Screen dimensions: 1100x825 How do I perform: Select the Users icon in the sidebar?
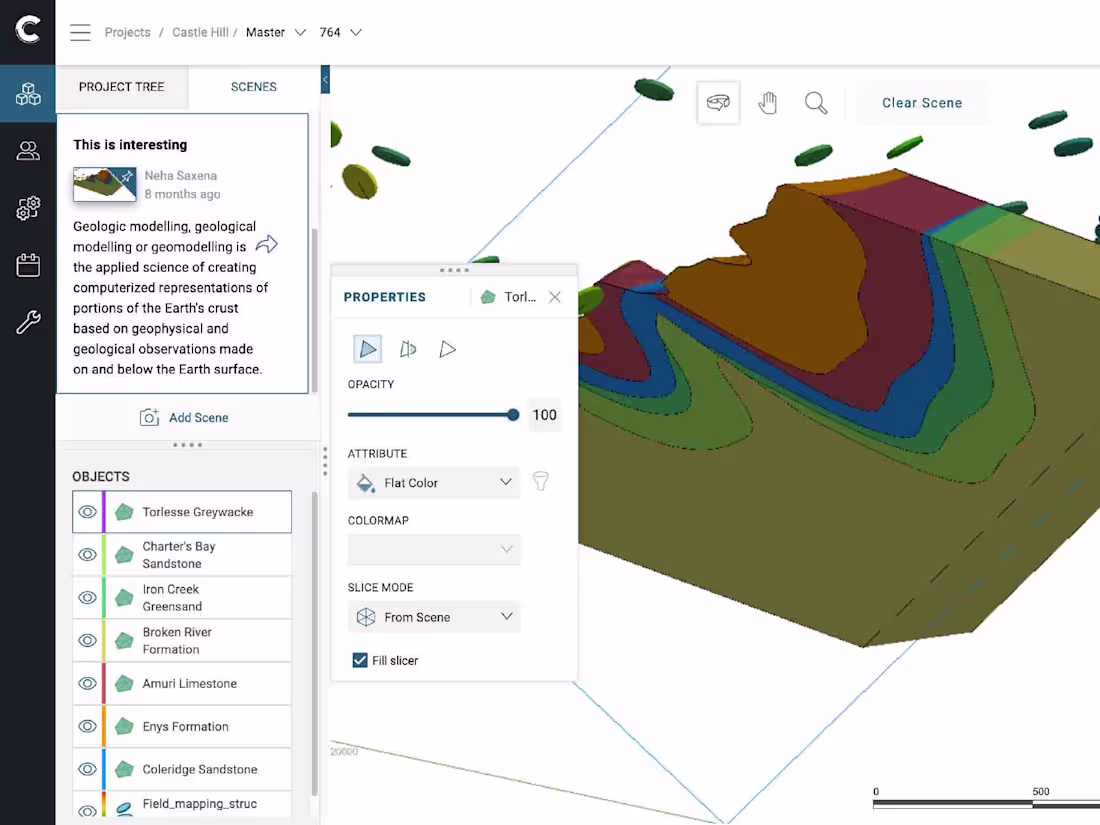point(27,150)
